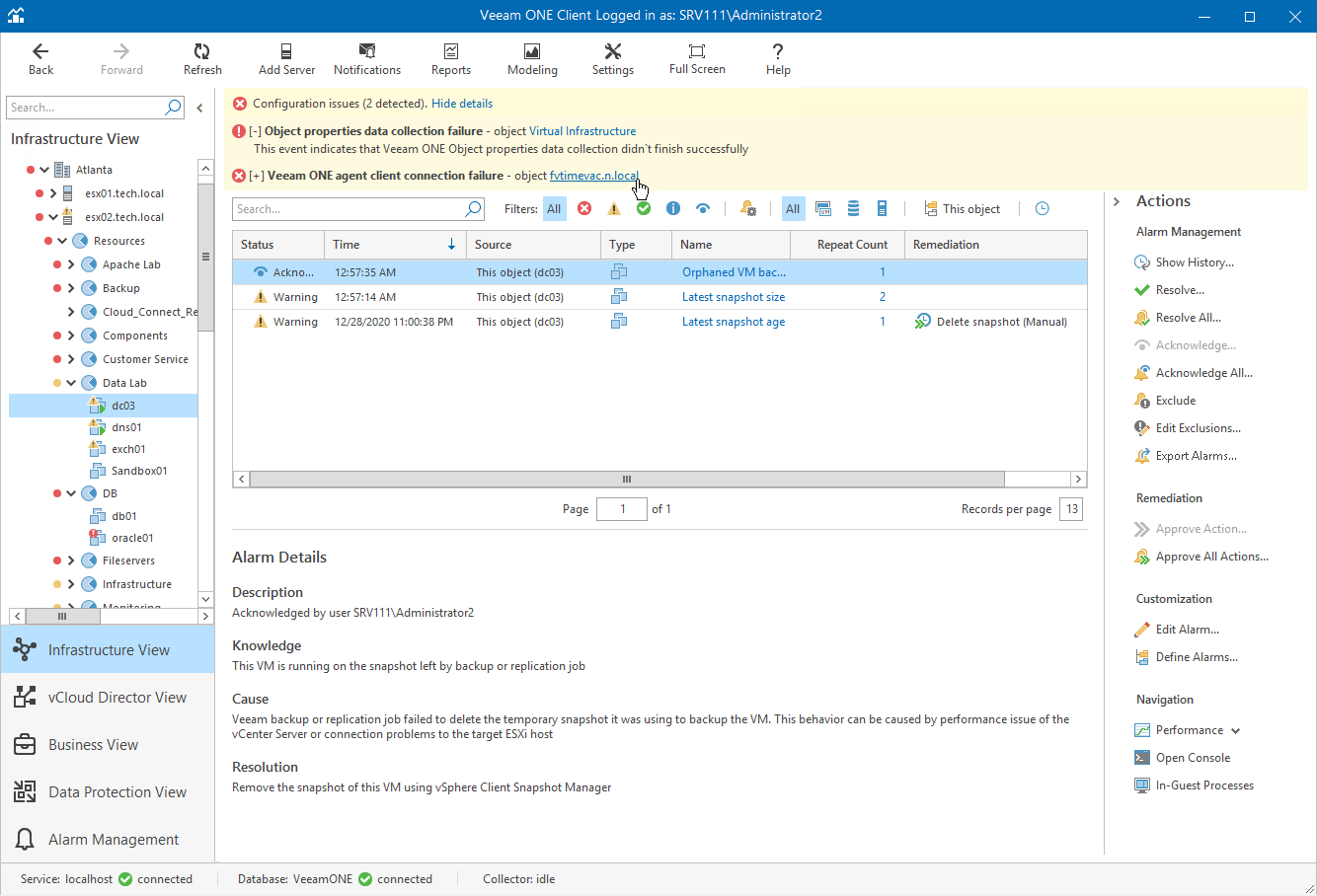Toggle the This object scope filter
The image size is (1317, 896).
click(x=963, y=208)
